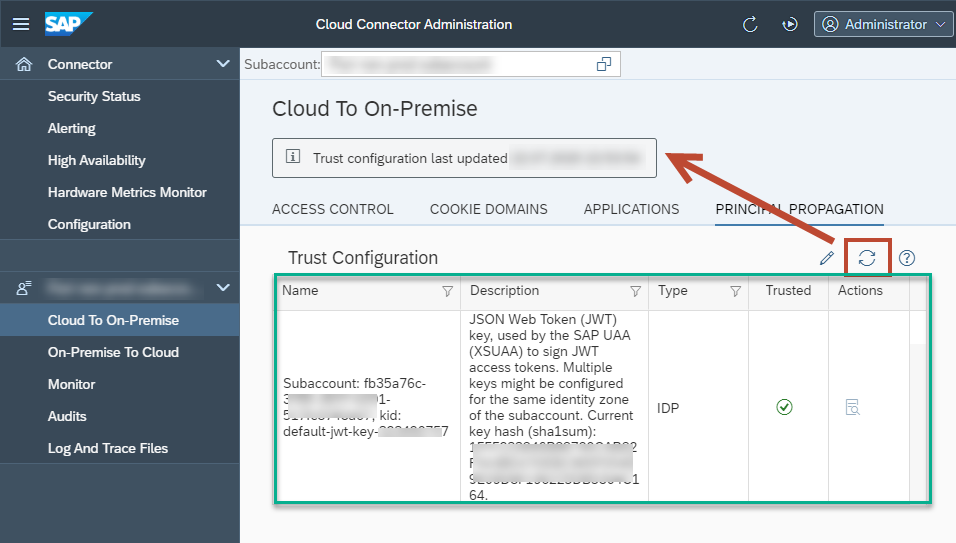Image resolution: width=956 pixels, height=543 pixels.
Task: Click the Type column filter icon
Action: (736, 291)
